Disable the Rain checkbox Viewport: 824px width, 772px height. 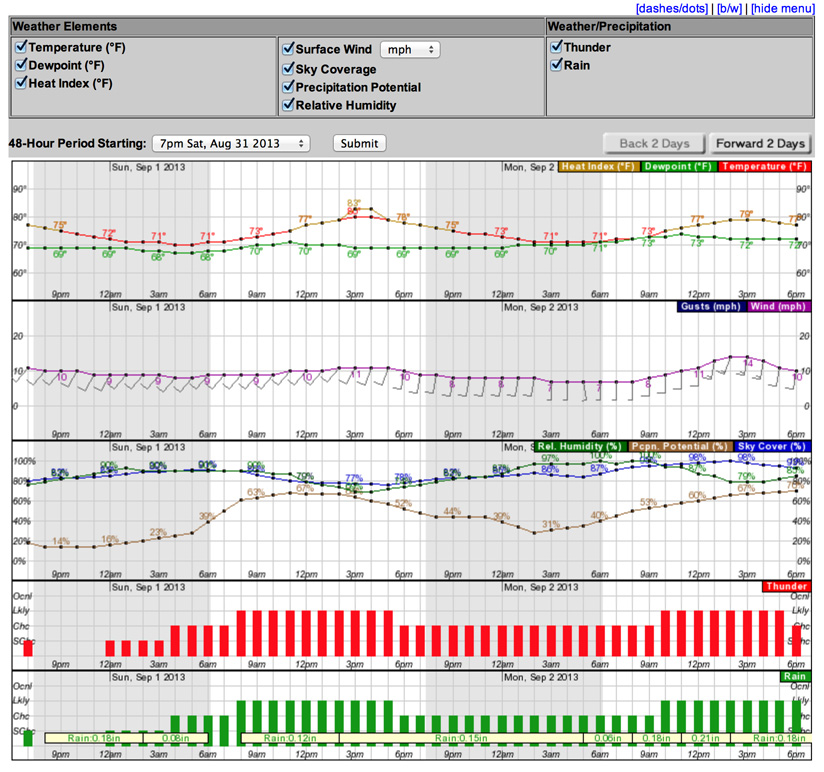coord(556,65)
